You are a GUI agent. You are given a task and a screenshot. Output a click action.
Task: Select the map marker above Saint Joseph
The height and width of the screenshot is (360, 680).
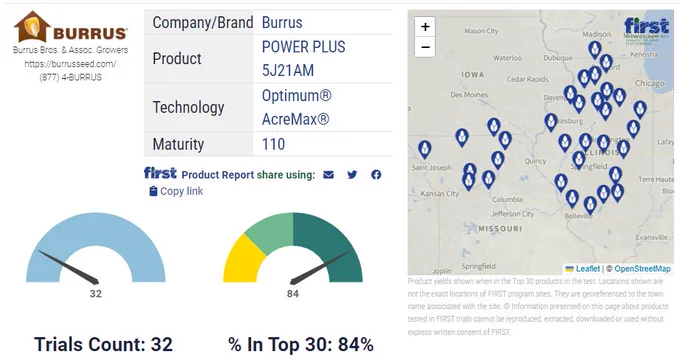(425, 150)
